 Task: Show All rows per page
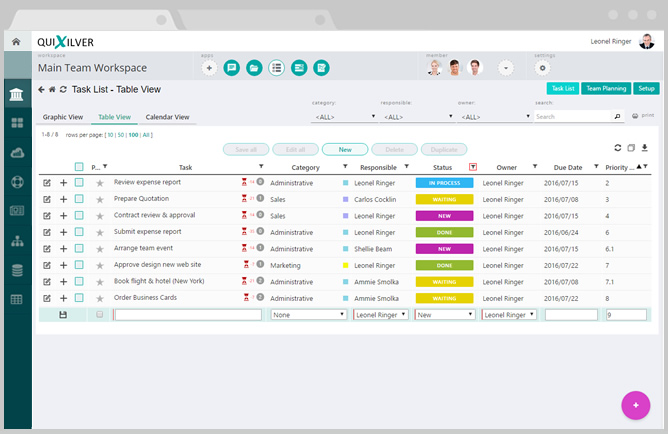point(146,135)
